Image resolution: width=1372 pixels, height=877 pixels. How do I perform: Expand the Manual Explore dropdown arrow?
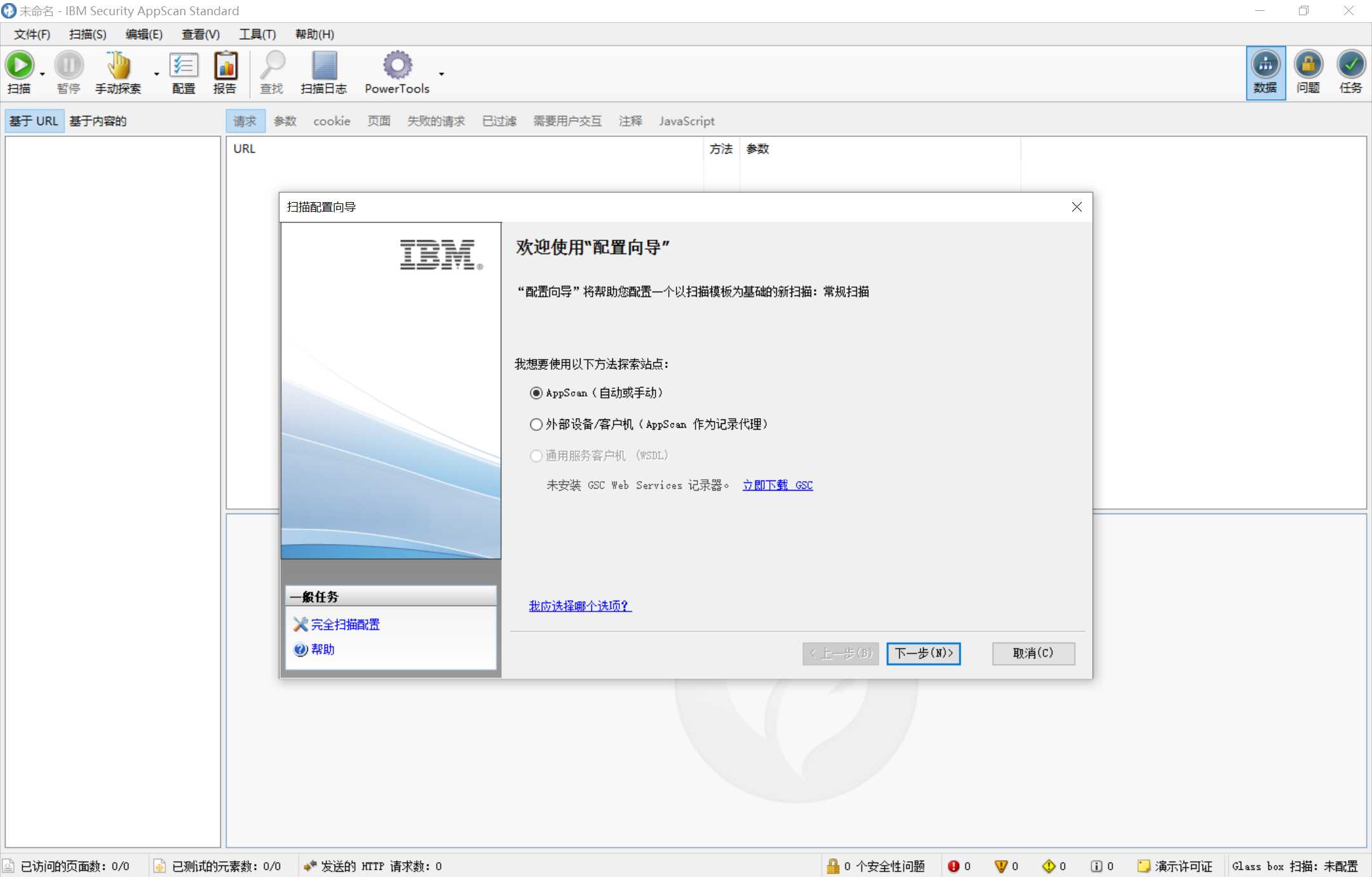tap(156, 74)
